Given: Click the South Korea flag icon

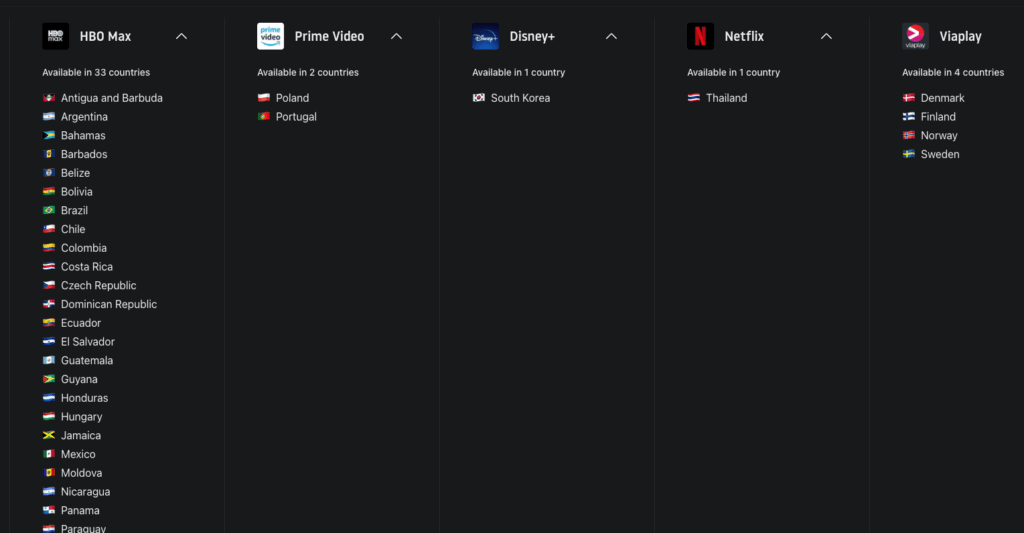Looking at the screenshot, I should click(479, 98).
